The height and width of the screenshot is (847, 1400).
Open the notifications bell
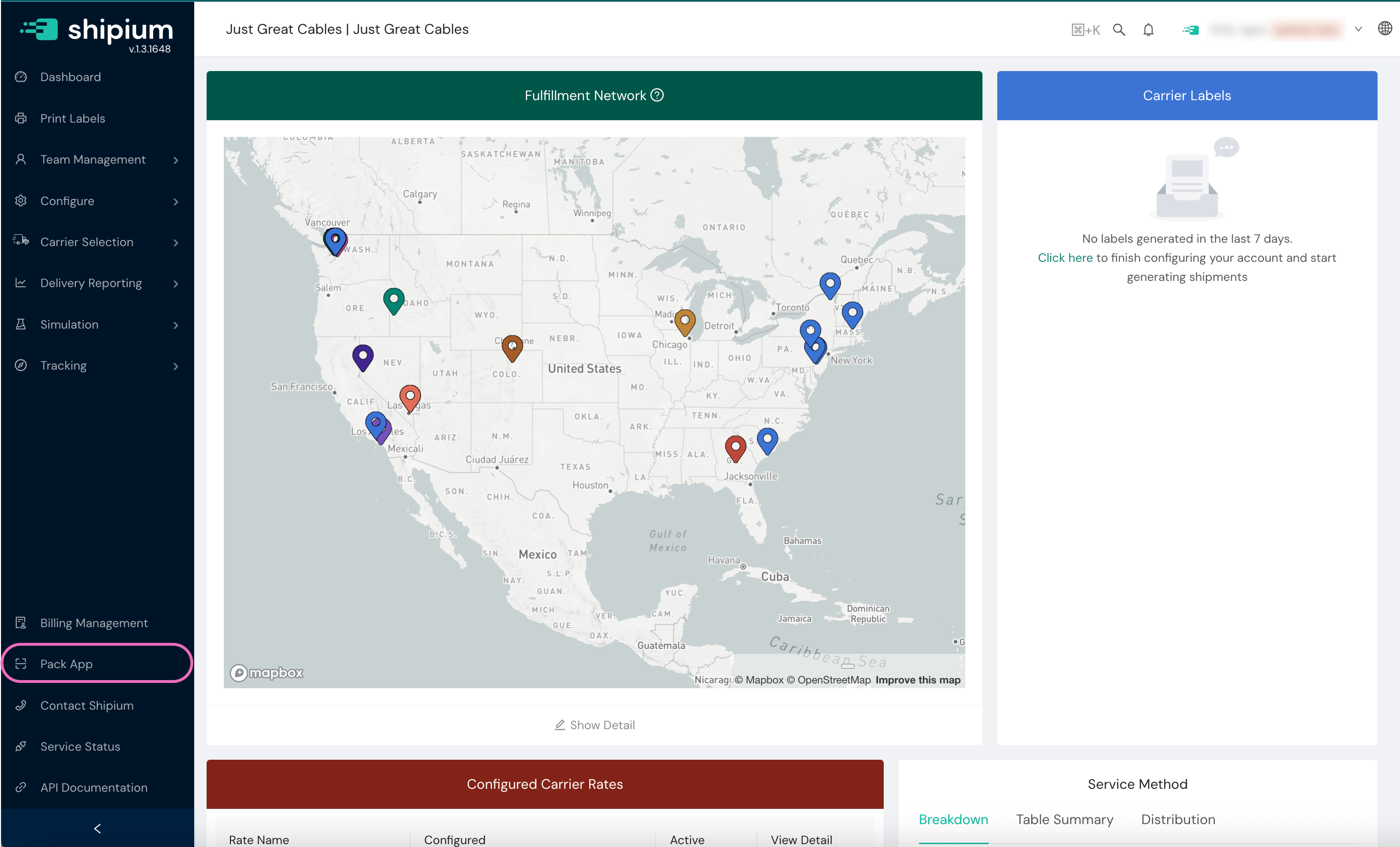point(1148,30)
